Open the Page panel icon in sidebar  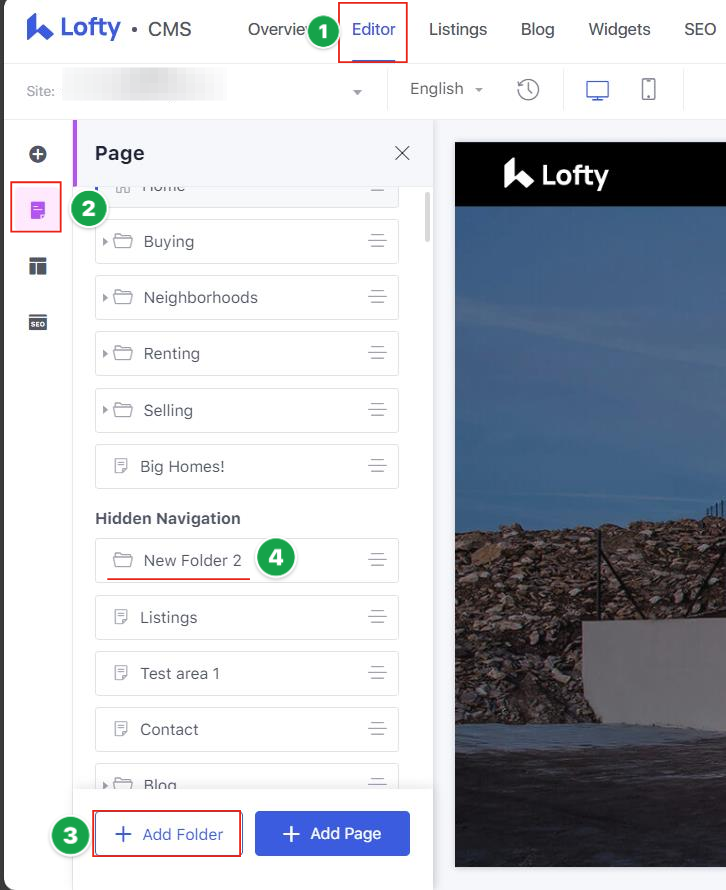[38, 210]
